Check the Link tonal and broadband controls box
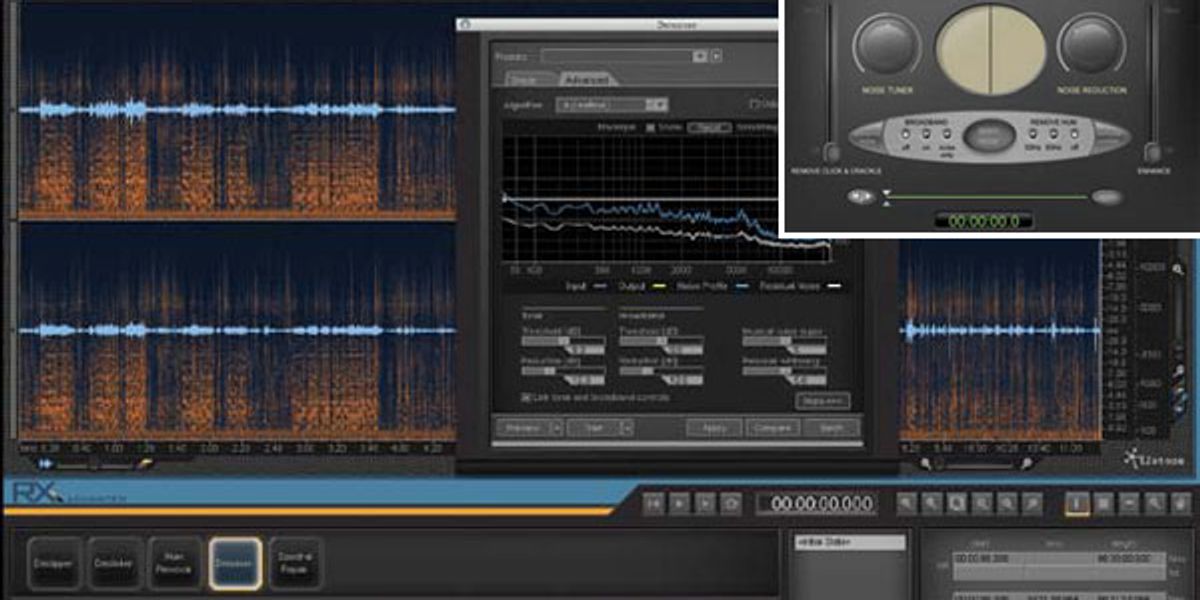Viewport: 1200px width, 600px height. [x=526, y=397]
